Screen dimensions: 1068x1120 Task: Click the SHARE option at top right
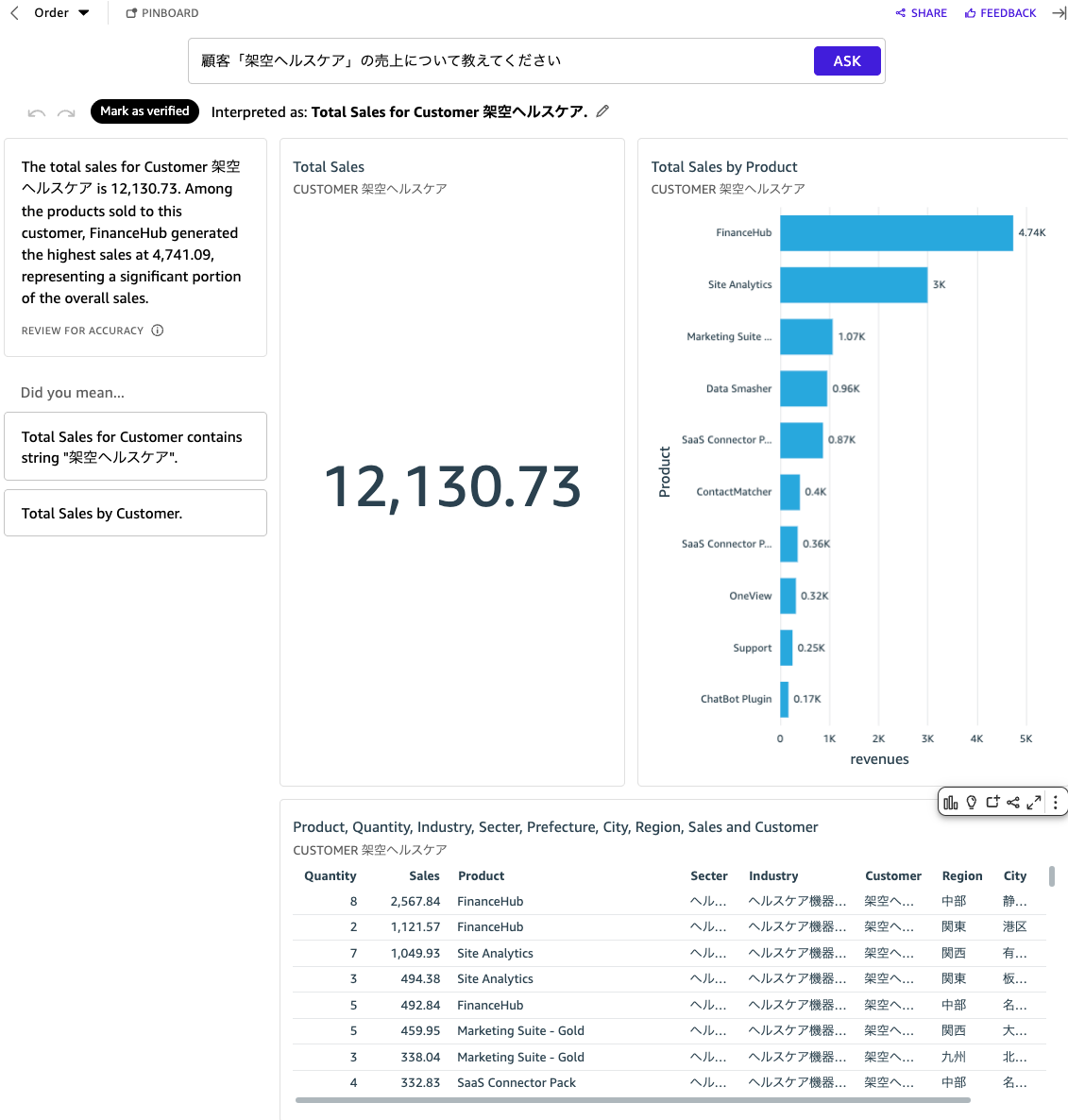pos(921,12)
